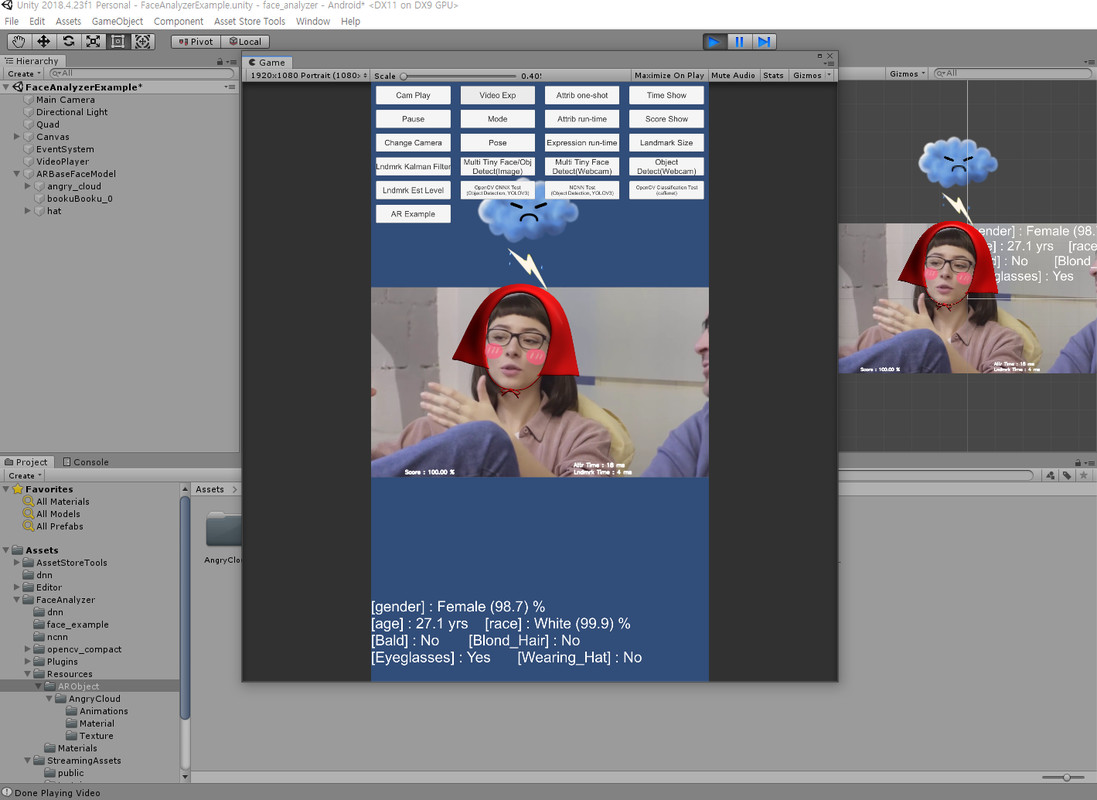Select the Scale tool
The image size is (1097, 800).
(x=92, y=42)
